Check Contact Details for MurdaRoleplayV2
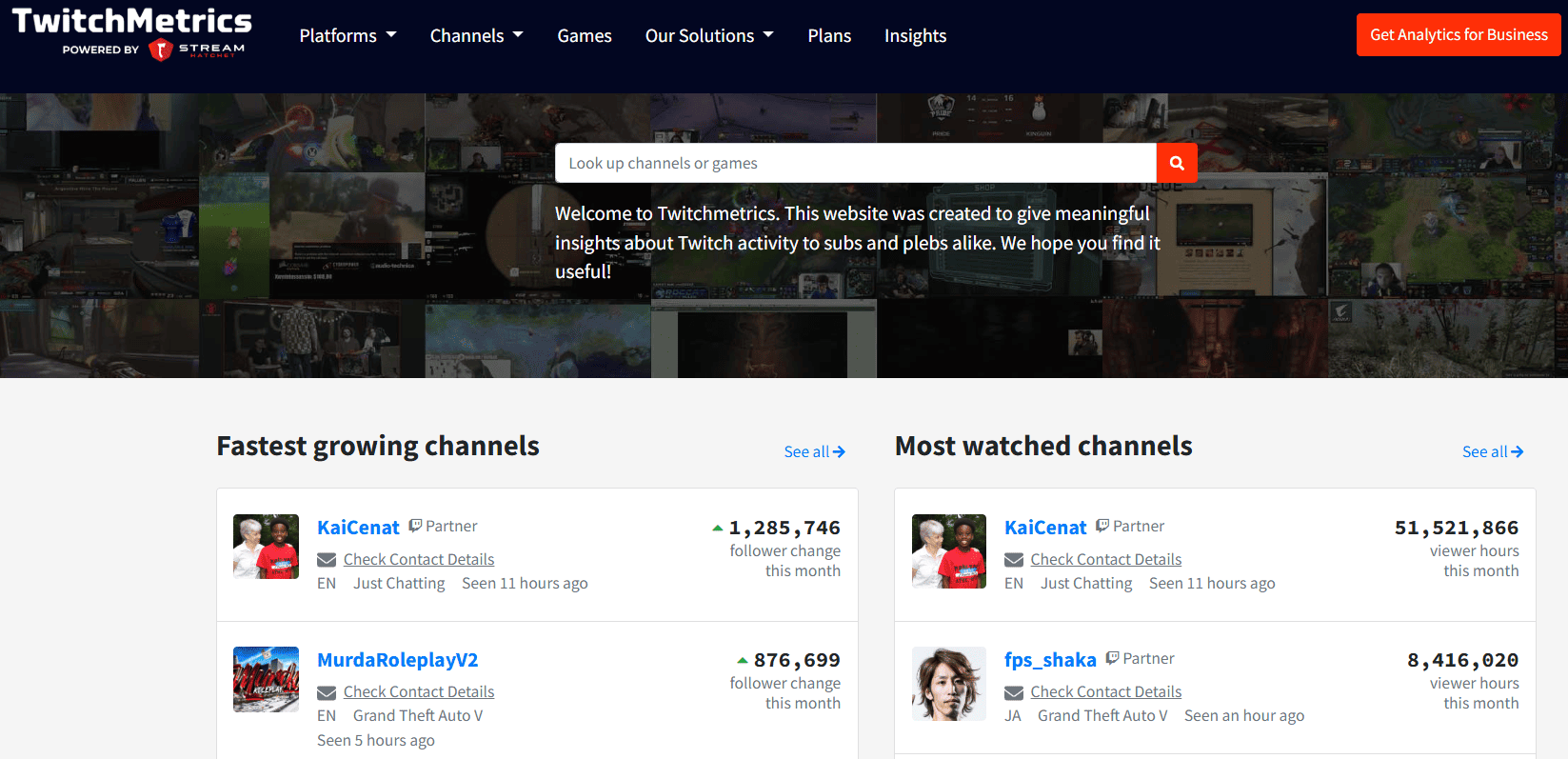The height and width of the screenshot is (759, 1568). coord(419,692)
